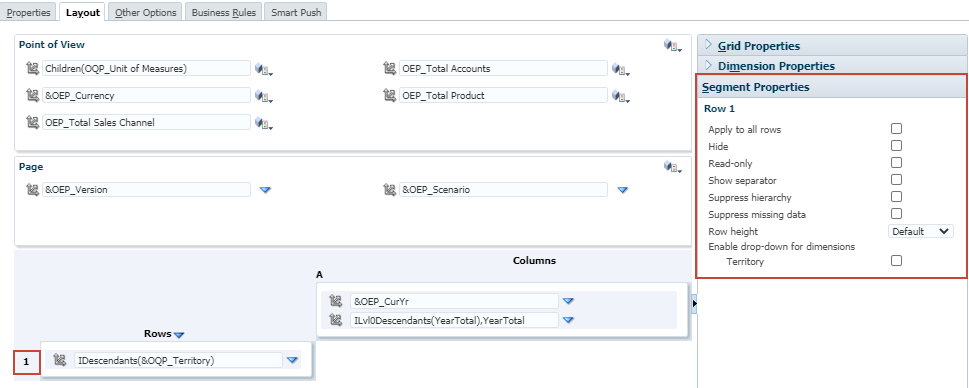Open the Business Rules tab
The width and height of the screenshot is (969, 388).
(x=224, y=12)
